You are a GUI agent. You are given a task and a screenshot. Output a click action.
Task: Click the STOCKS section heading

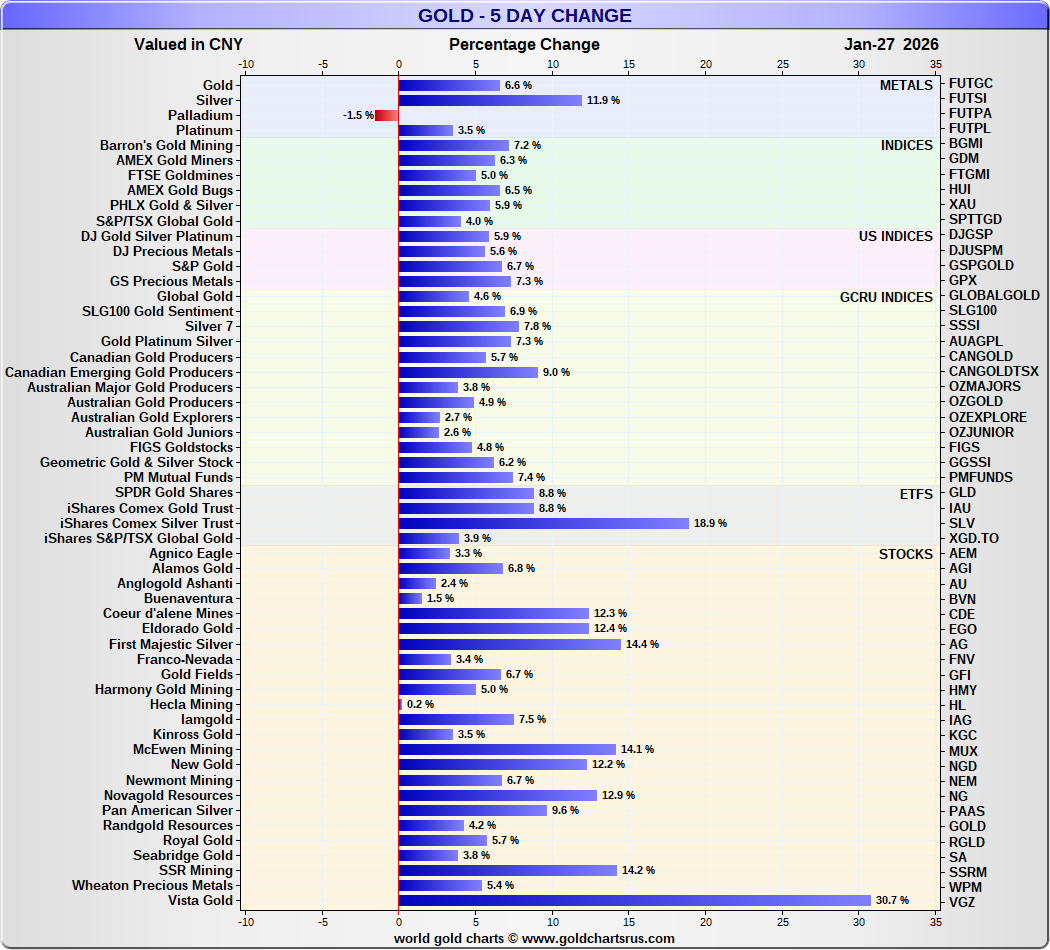pos(905,554)
